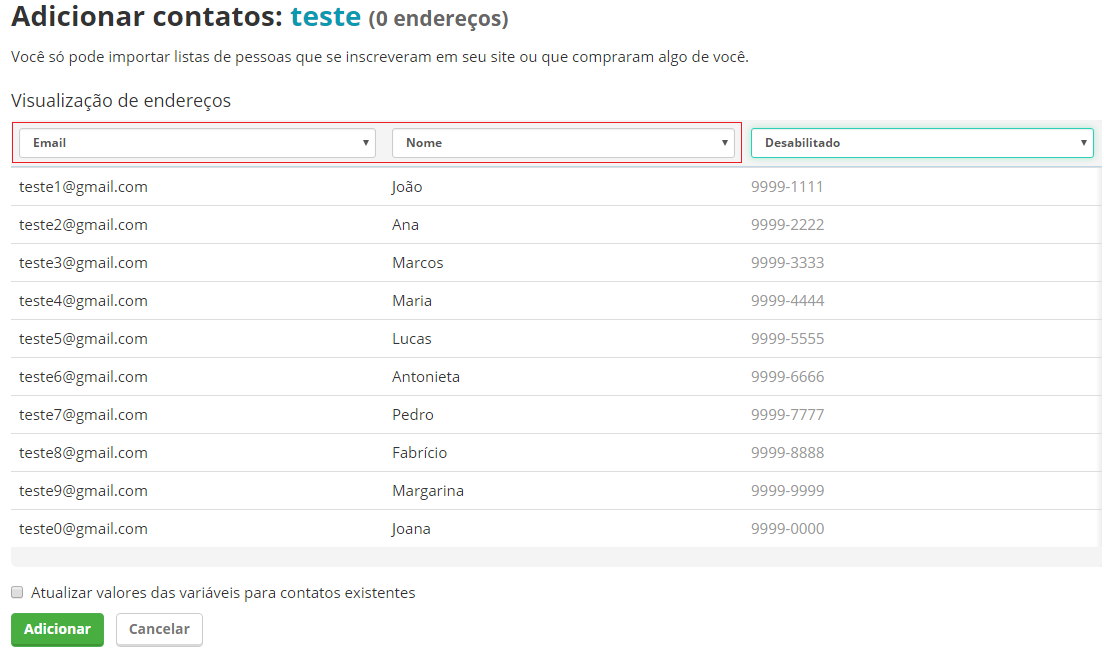Click phone number 9999-2222
The image size is (1104, 656).
pos(787,225)
